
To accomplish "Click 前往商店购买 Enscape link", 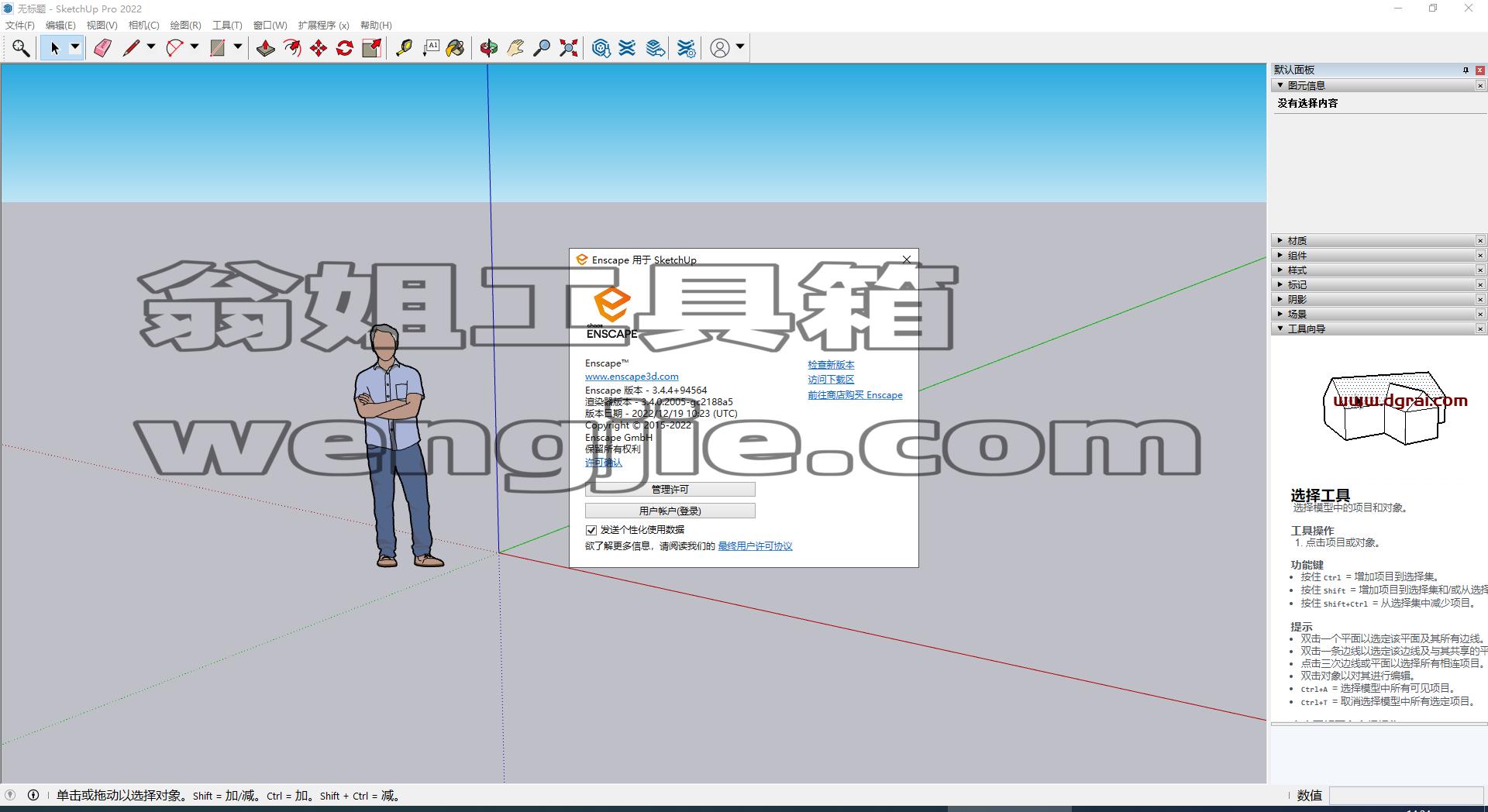I will [x=855, y=395].
